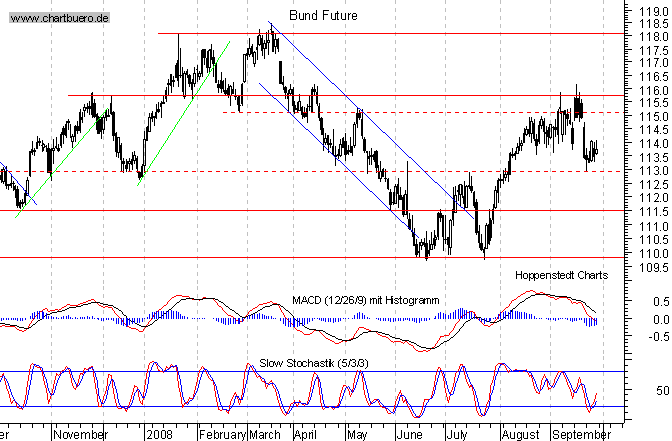Click the www.chartbuero.de website link
672x441 pixels.
pos(62,19)
